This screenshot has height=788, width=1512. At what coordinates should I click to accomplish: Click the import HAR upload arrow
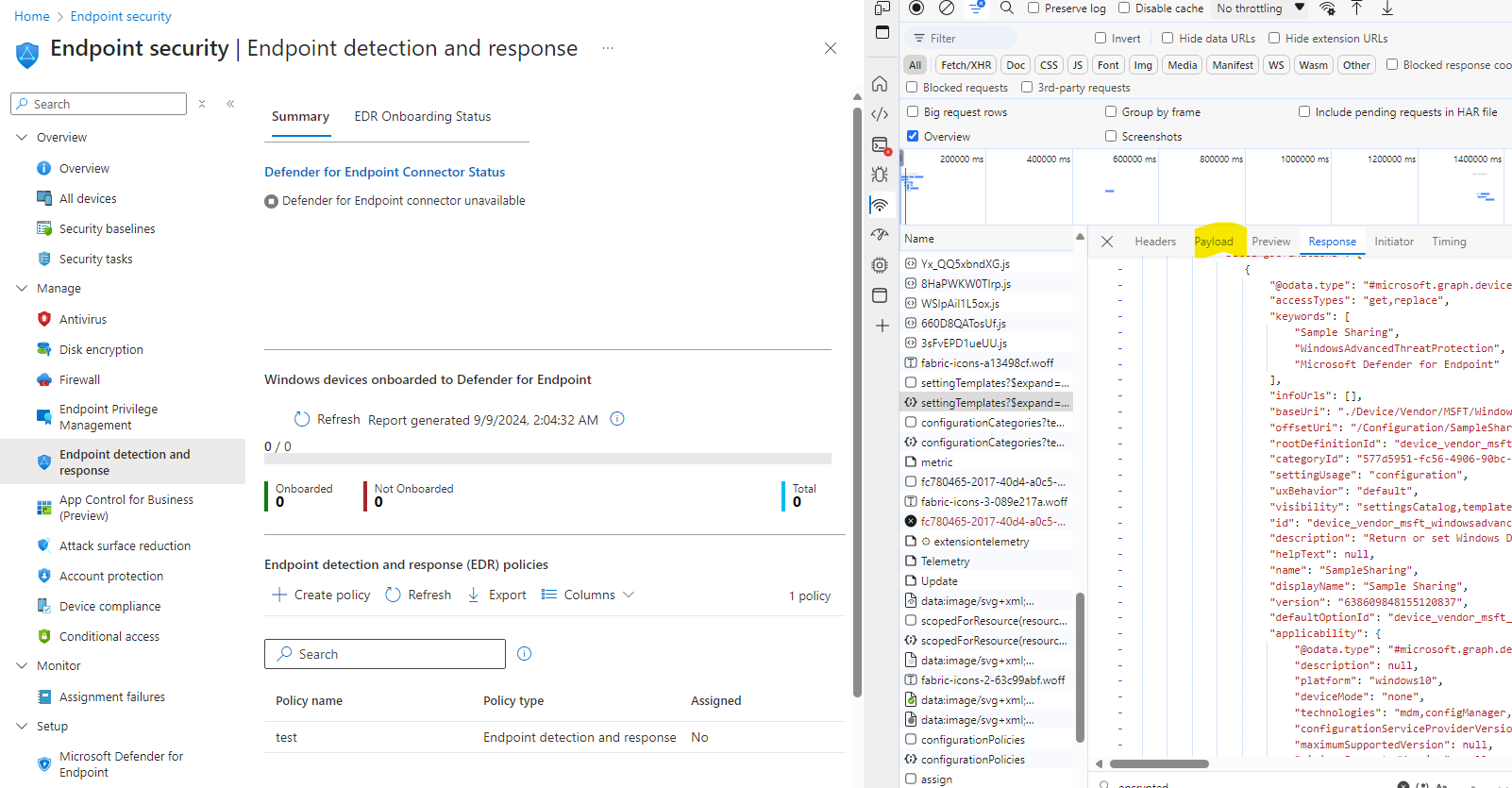(1356, 8)
